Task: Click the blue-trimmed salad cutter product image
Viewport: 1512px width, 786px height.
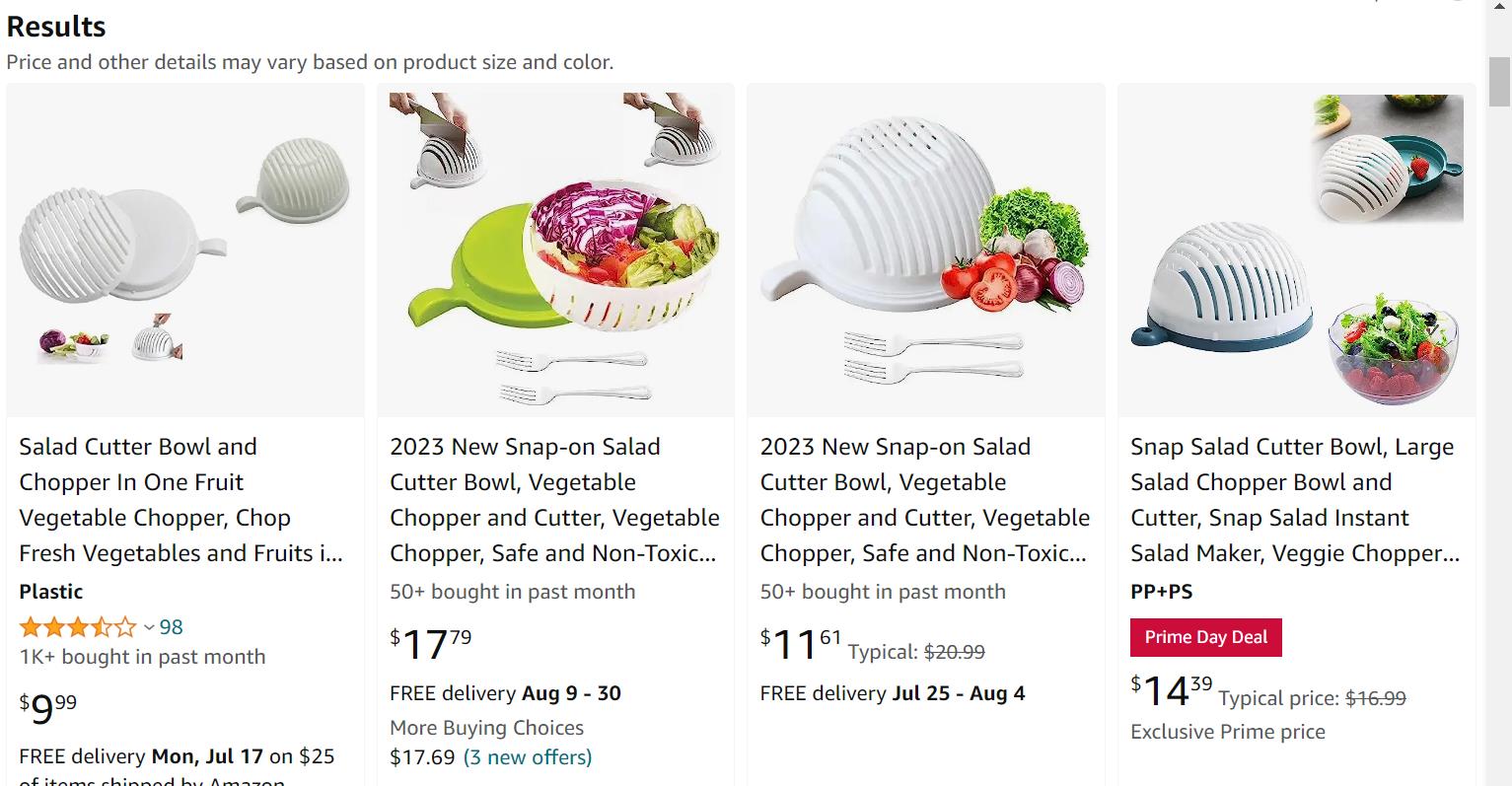Action: pos(1296,250)
